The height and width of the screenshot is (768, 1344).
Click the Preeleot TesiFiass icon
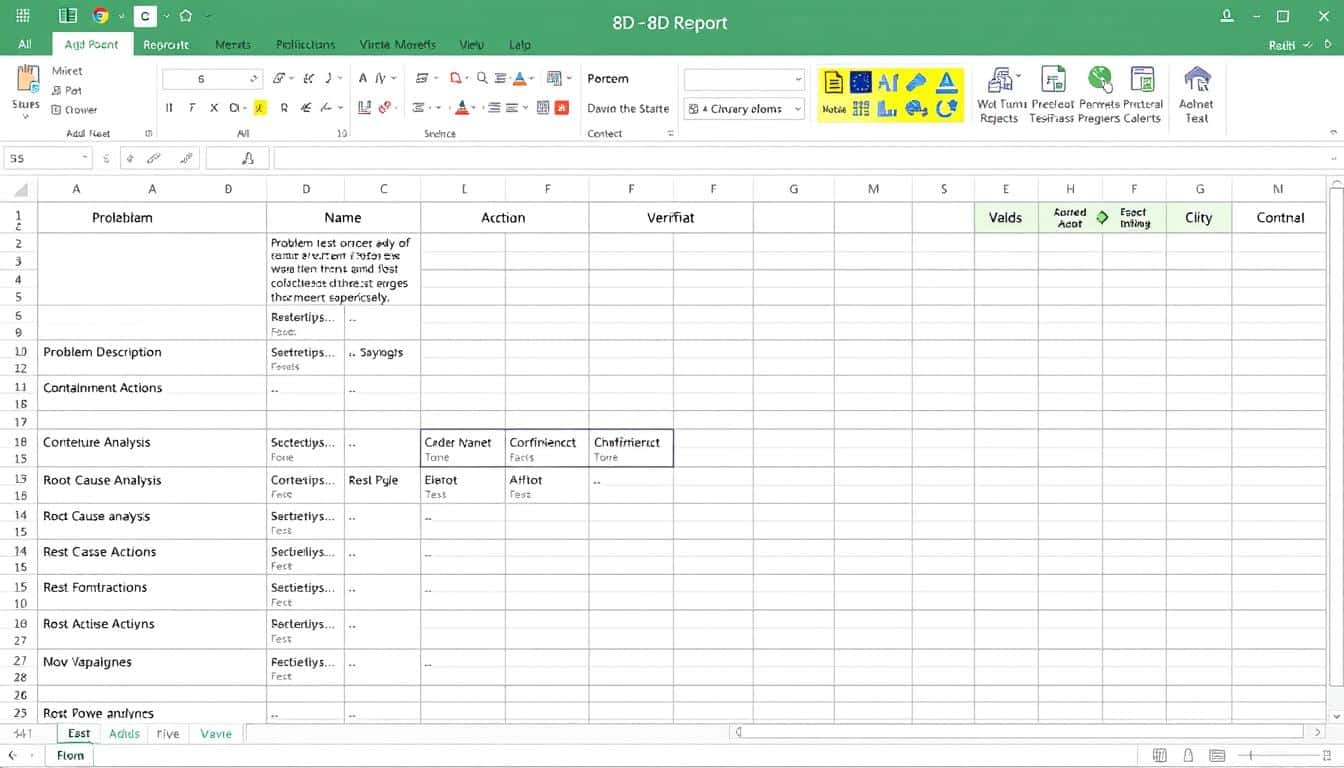click(1052, 80)
